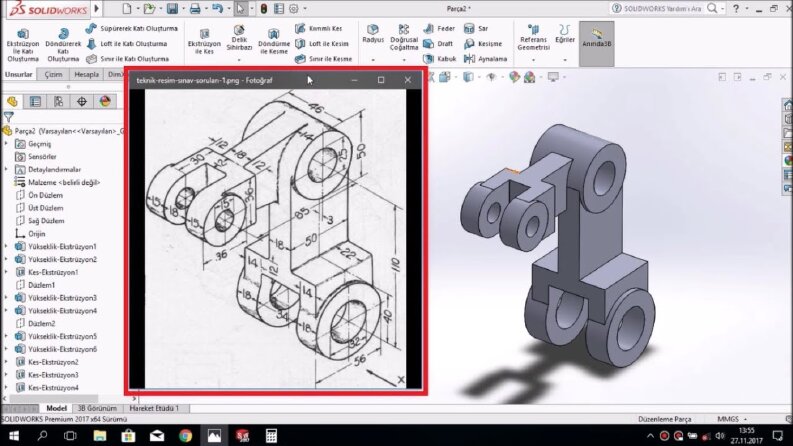Switch to Çizim ribbon tab
This screenshot has height=446, width=793.
[53, 74]
